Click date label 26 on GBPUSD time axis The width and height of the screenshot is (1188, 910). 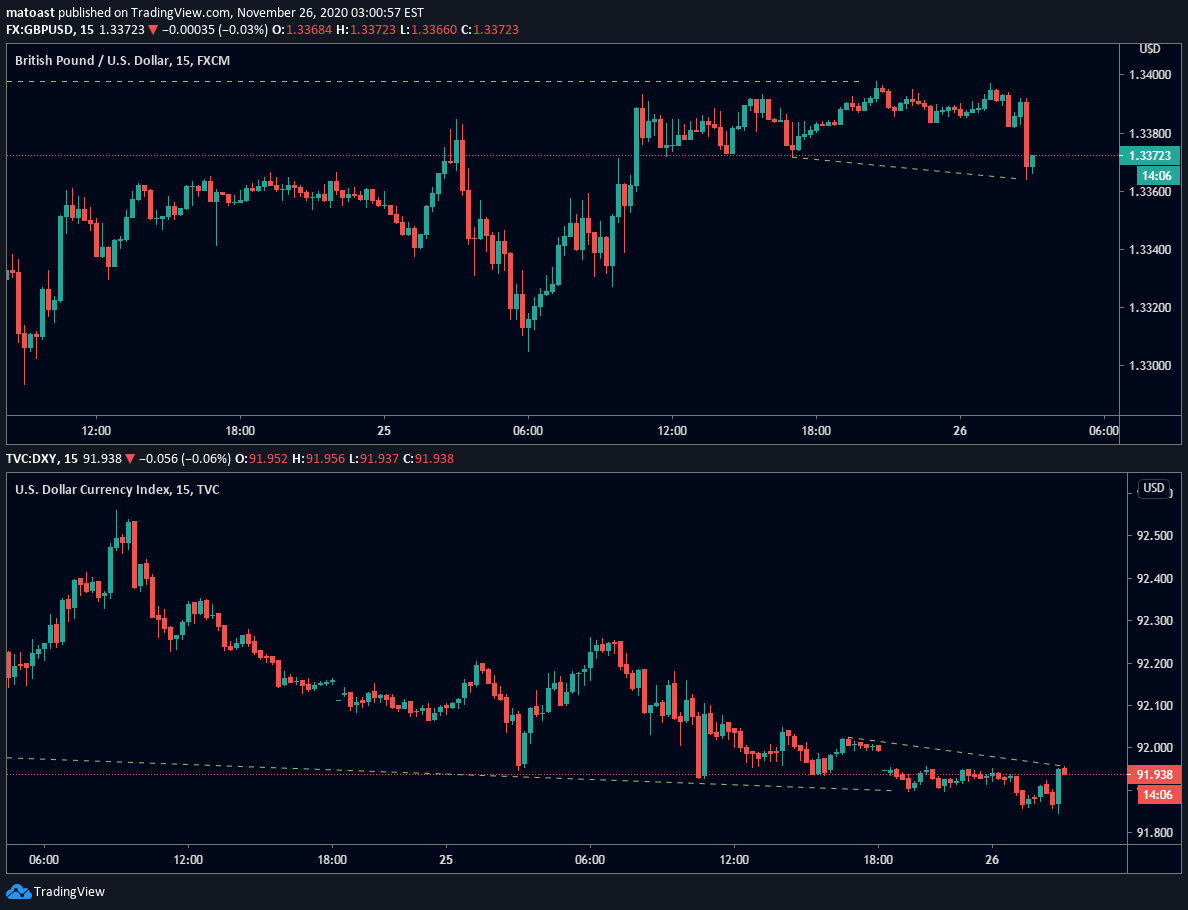pyautogui.click(x=960, y=431)
